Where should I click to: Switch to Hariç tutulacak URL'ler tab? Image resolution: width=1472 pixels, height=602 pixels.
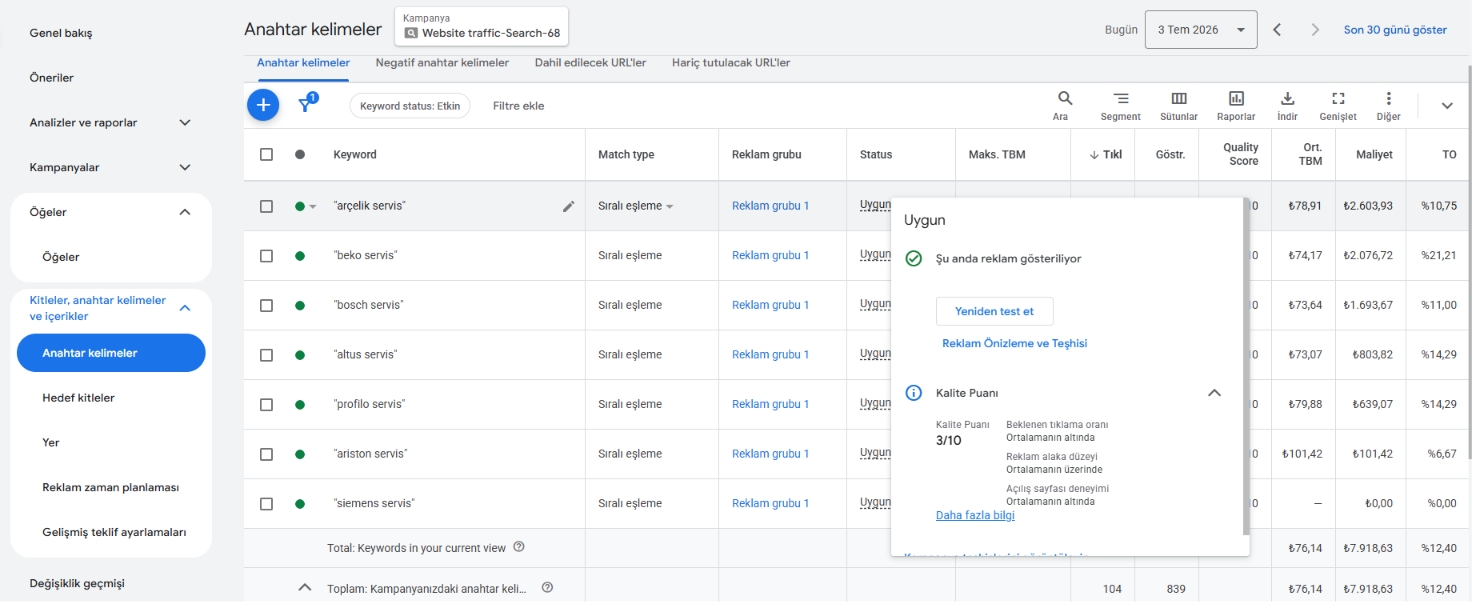[x=731, y=63]
